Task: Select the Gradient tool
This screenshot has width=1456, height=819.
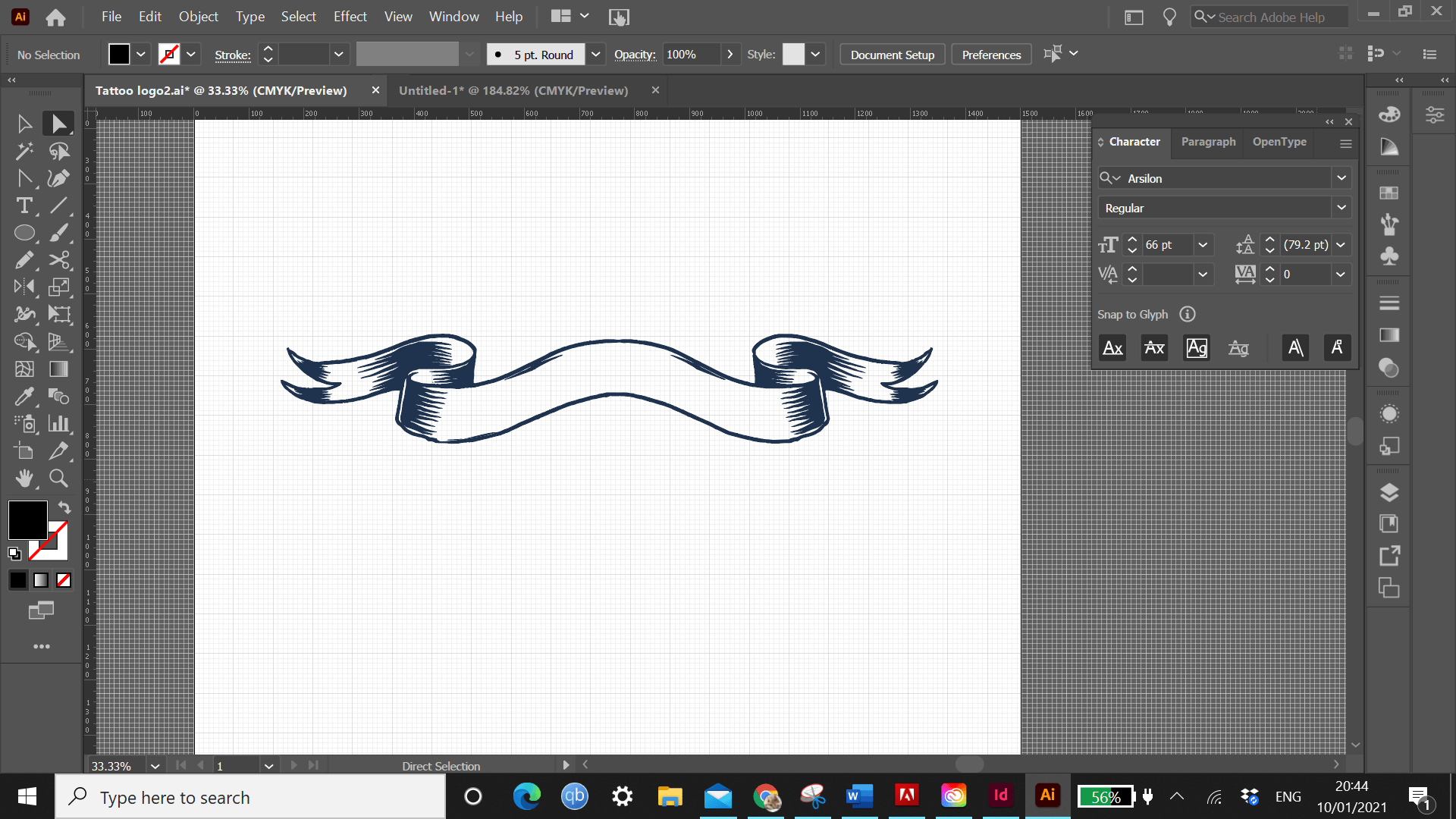Action: pyautogui.click(x=58, y=369)
